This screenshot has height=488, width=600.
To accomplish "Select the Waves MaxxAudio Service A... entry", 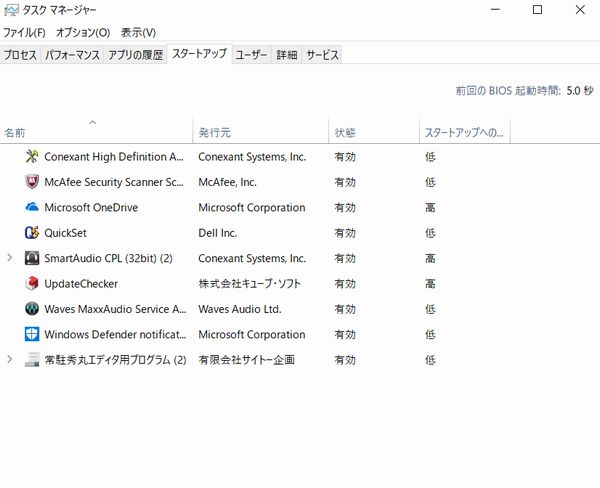I will [x=115, y=309].
